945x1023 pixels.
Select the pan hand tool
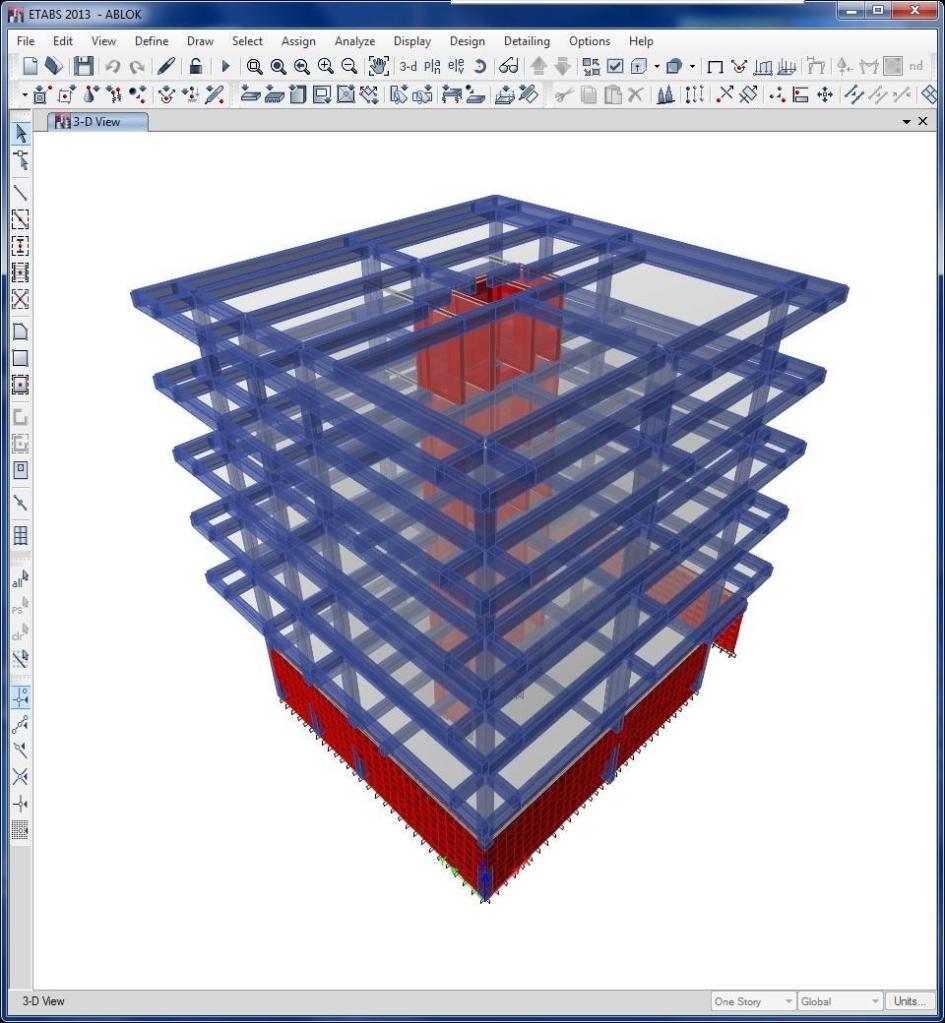[378, 66]
